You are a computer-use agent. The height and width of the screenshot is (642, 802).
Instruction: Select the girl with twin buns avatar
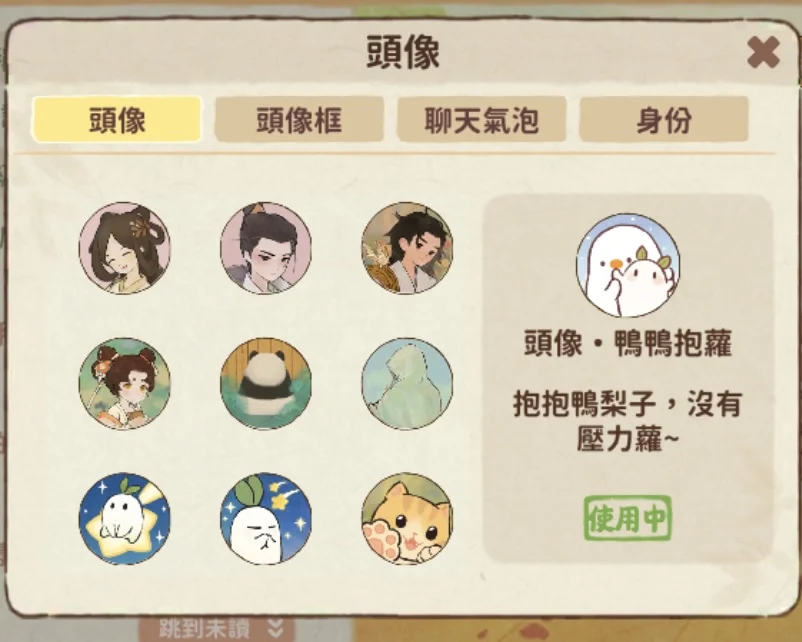[x=125, y=383]
